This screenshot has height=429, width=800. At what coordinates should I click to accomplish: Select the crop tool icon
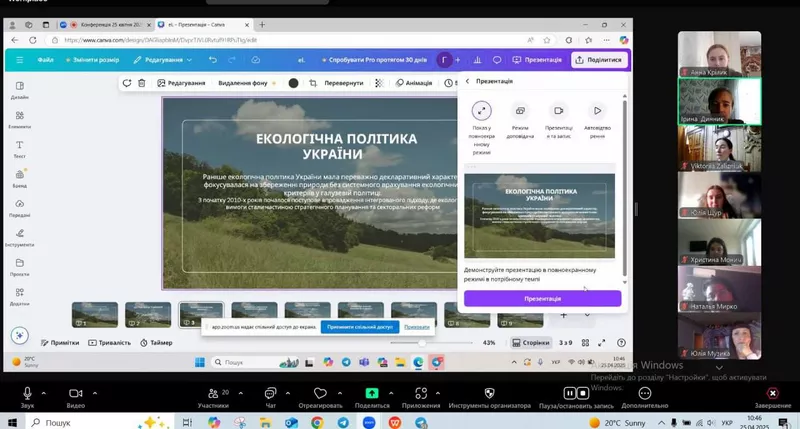point(313,83)
